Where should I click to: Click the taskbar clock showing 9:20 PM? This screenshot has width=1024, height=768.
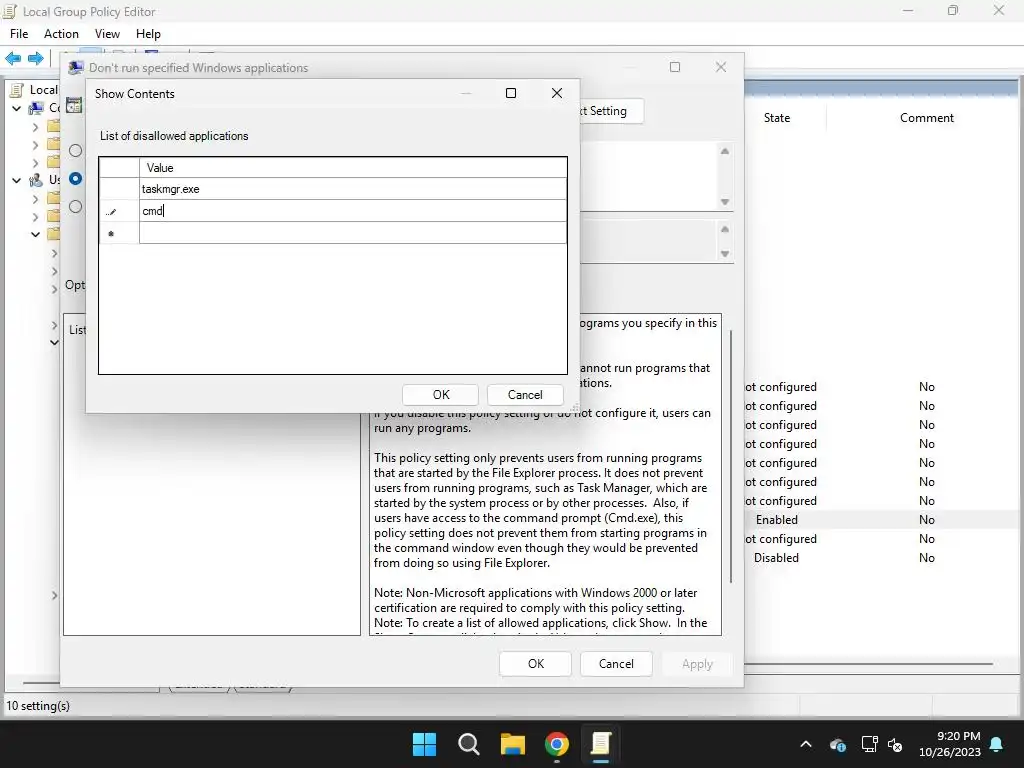(950, 744)
